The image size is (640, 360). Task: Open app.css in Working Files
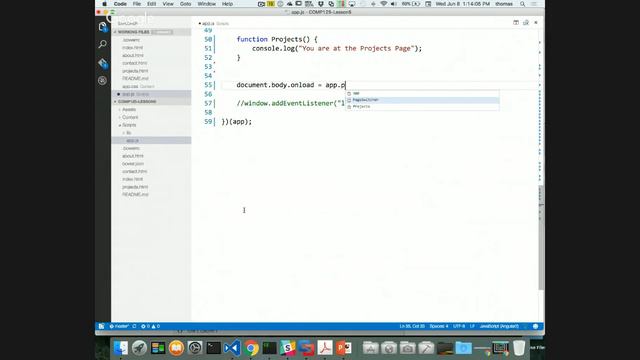click(x=130, y=87)
